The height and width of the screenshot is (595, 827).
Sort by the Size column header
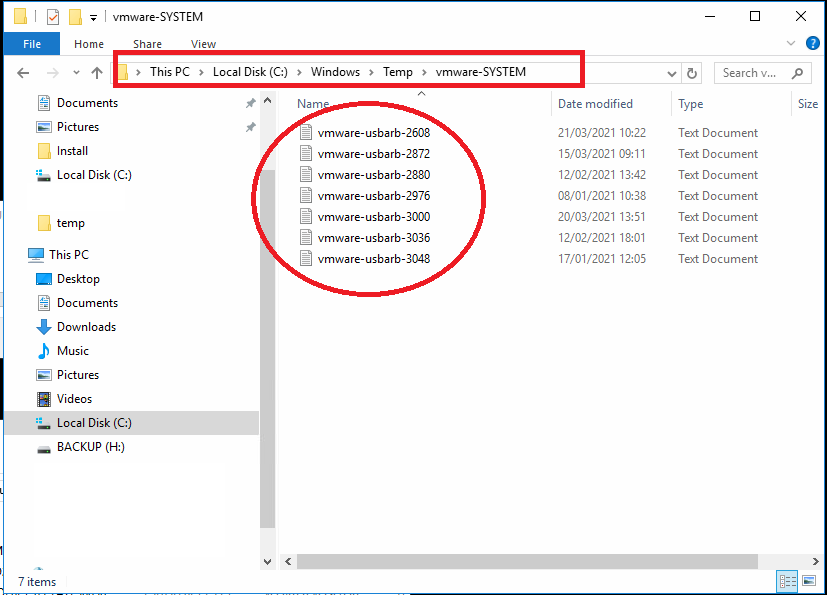(x=808, y=104)
